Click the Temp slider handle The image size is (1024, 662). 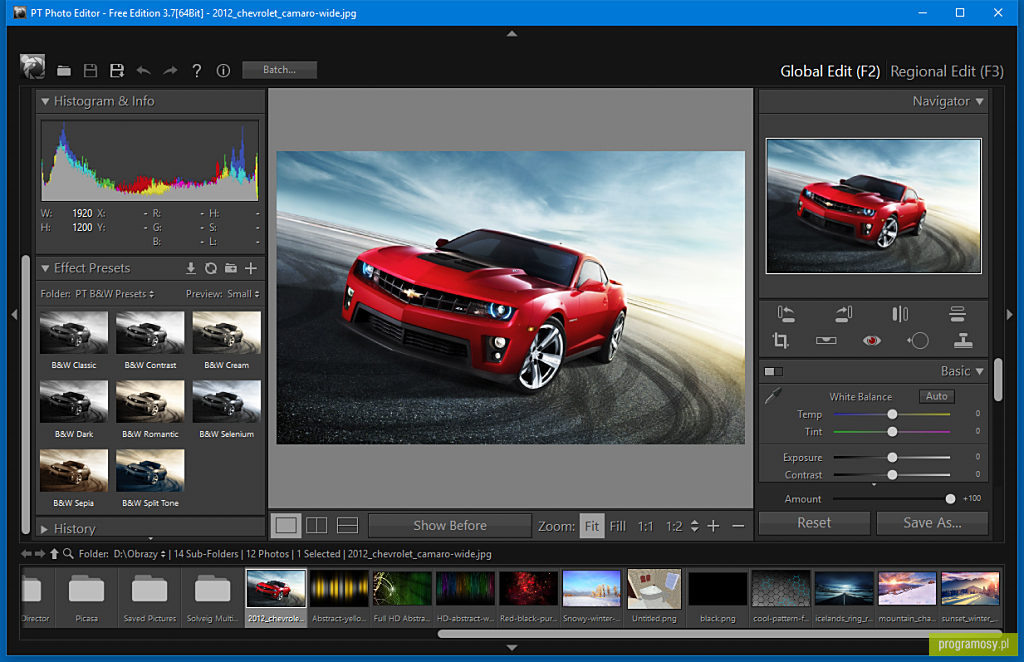click(x=892, y=414)
